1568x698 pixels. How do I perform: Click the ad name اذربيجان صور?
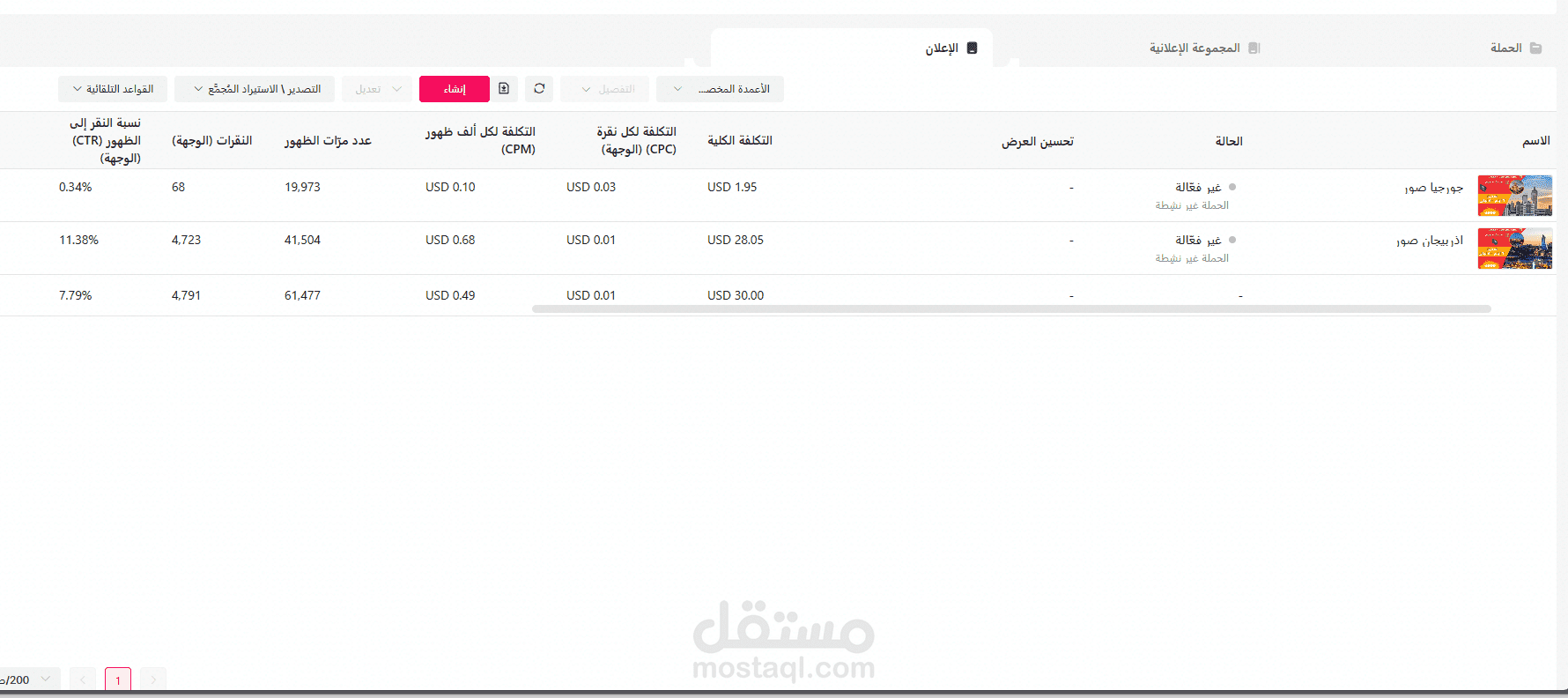point(1430,241)
